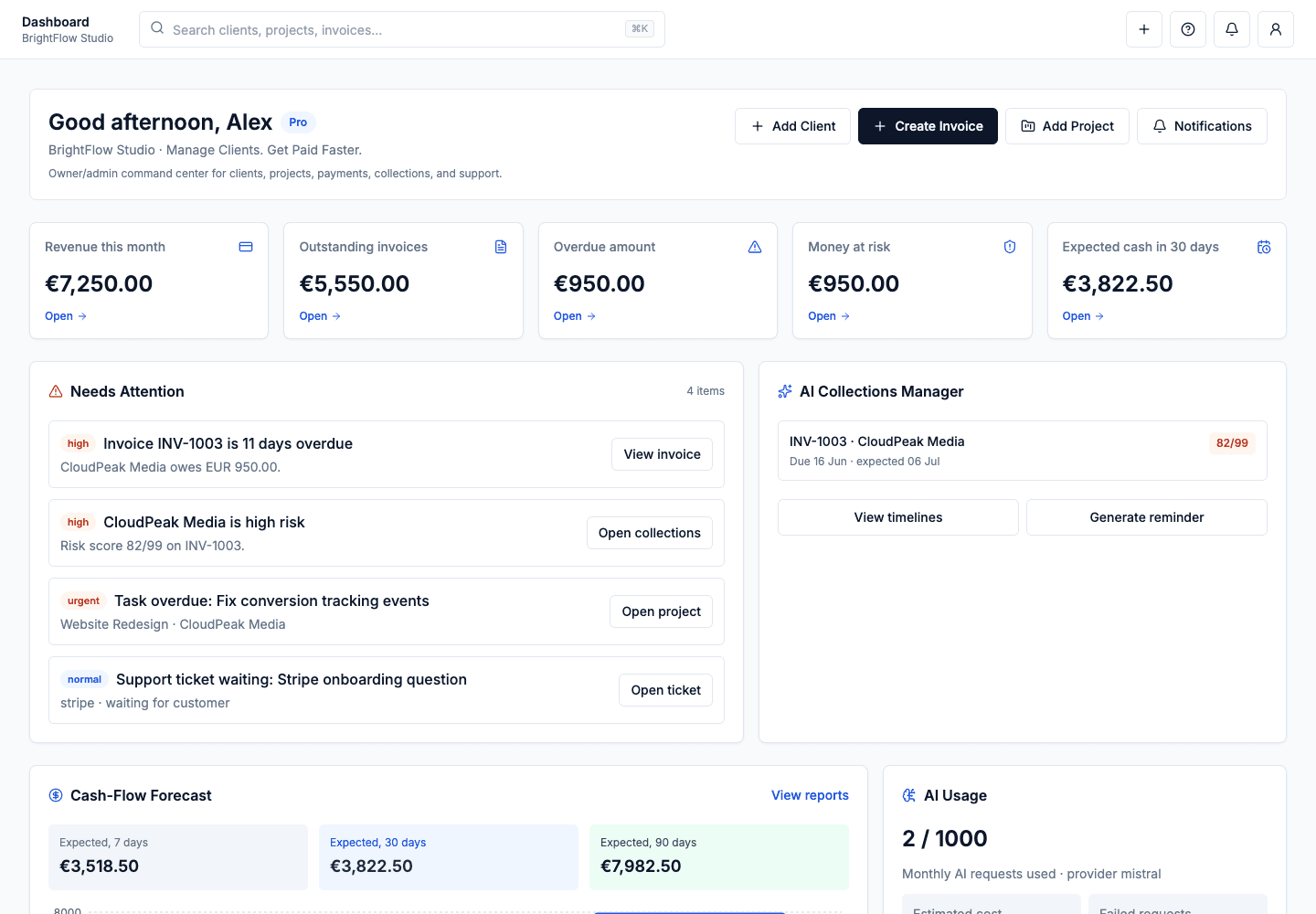Click the AI Collections Manager sparkle icon
The width and height of the screenshot is (1316, 914).
(785, 391)
